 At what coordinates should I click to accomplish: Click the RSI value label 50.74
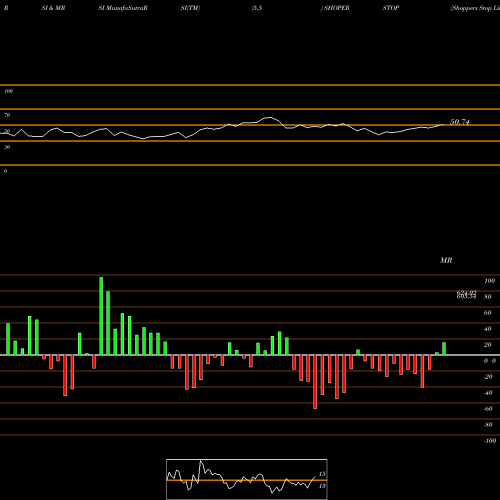point(460,122)
